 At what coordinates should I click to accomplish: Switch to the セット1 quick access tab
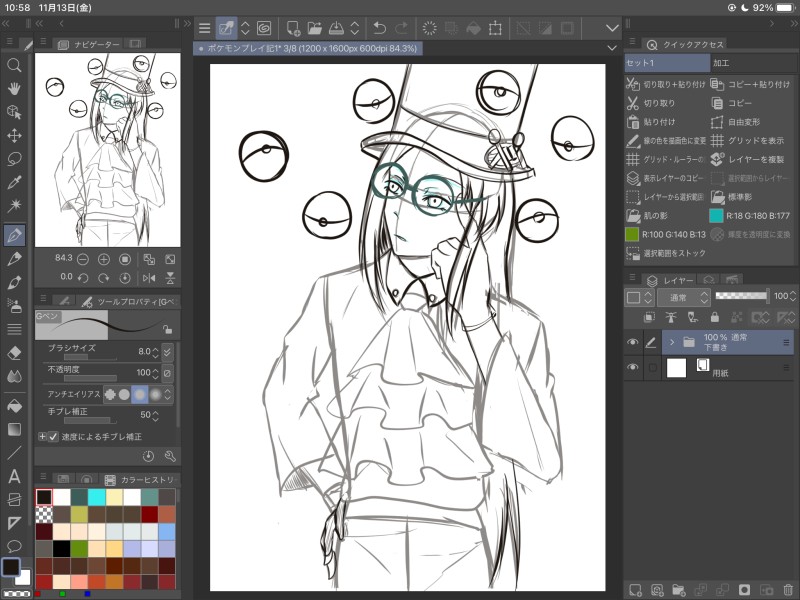[x=667, y=63]
